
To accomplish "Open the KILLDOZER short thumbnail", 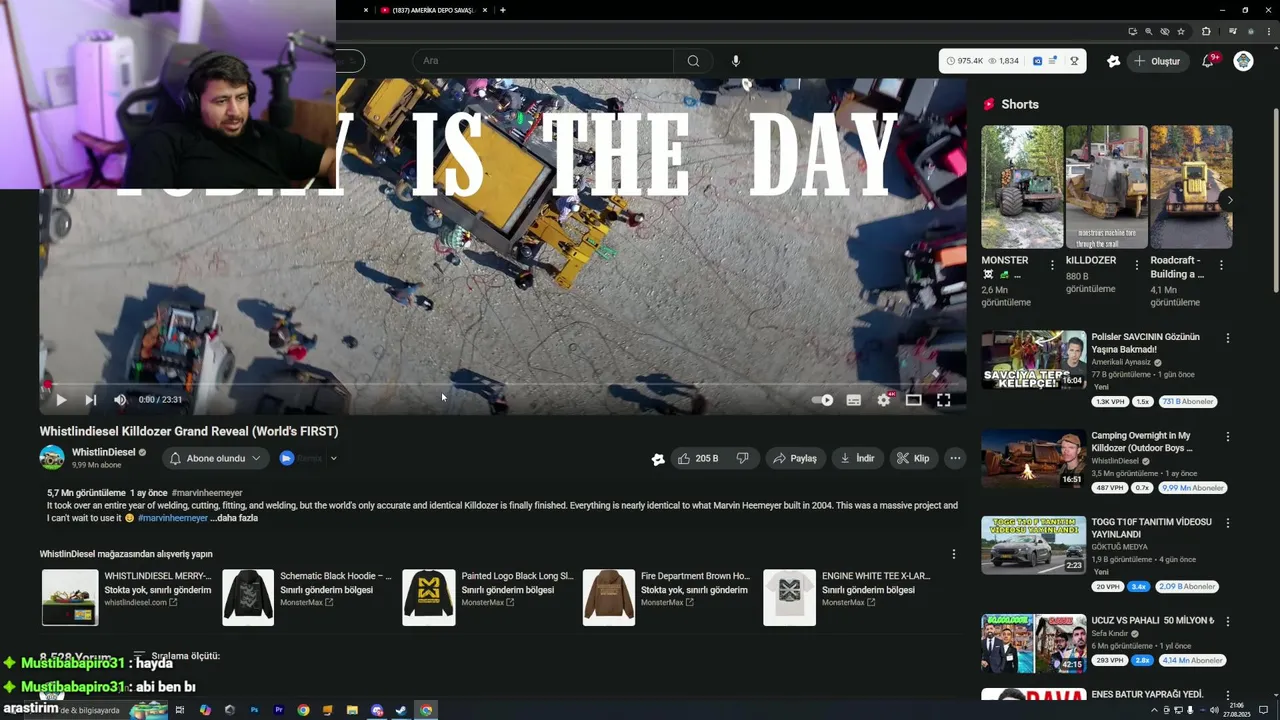I will [1106, 187].
